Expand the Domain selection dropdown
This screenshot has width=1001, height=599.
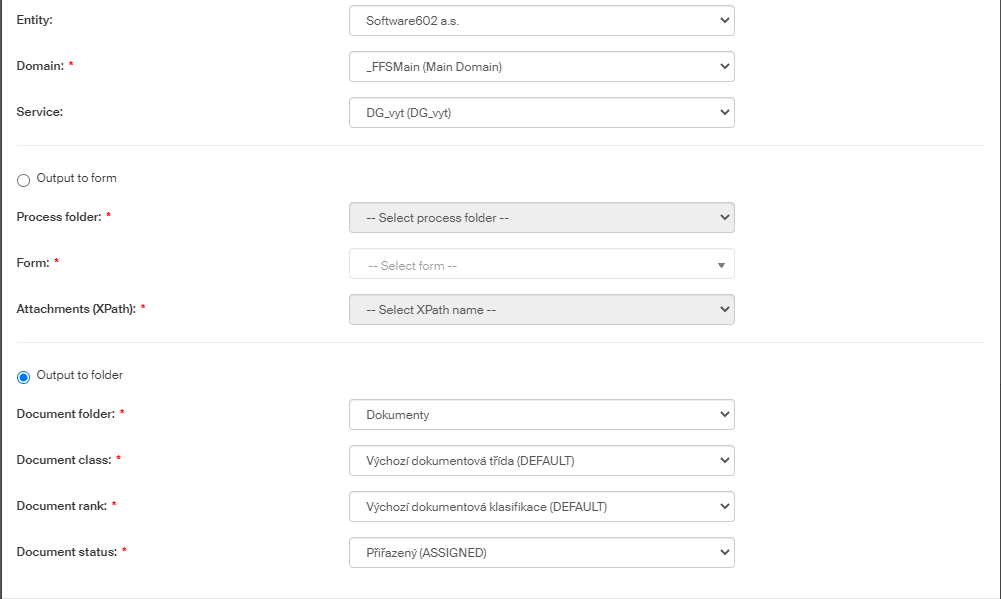tap(541, 67)
